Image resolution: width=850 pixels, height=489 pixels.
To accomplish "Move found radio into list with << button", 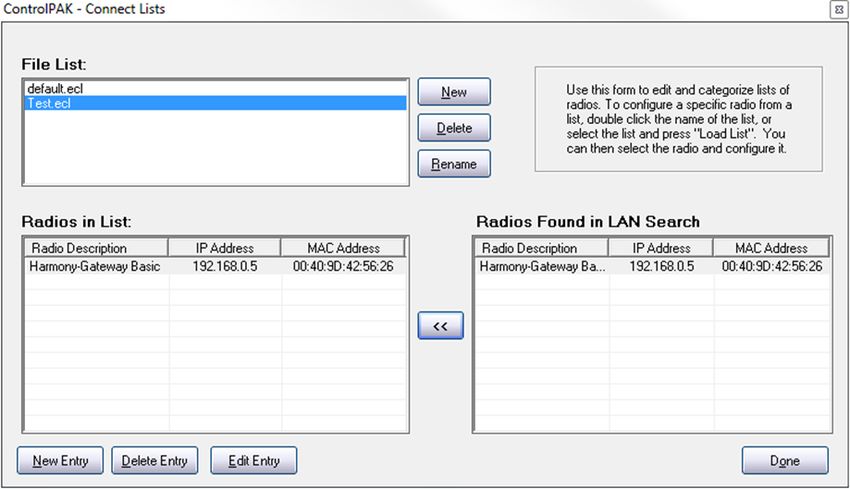I will 440,326.
